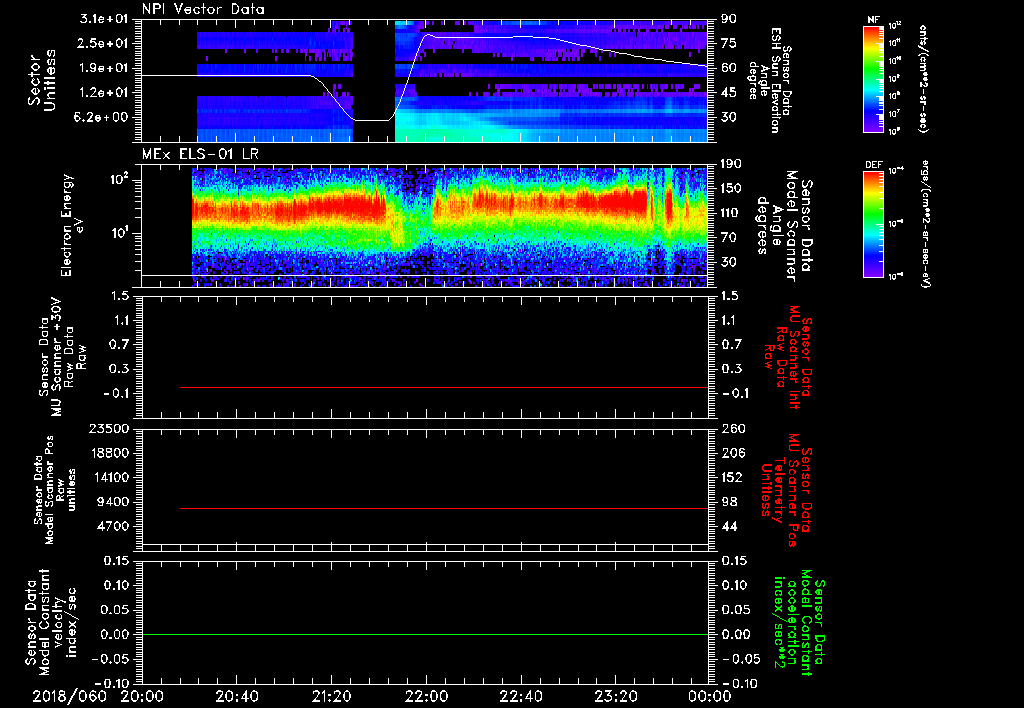This screenshot has width=1024, height=708.
Task: Click the 3.1e+01 sector tick value
Action: point(103,19)
